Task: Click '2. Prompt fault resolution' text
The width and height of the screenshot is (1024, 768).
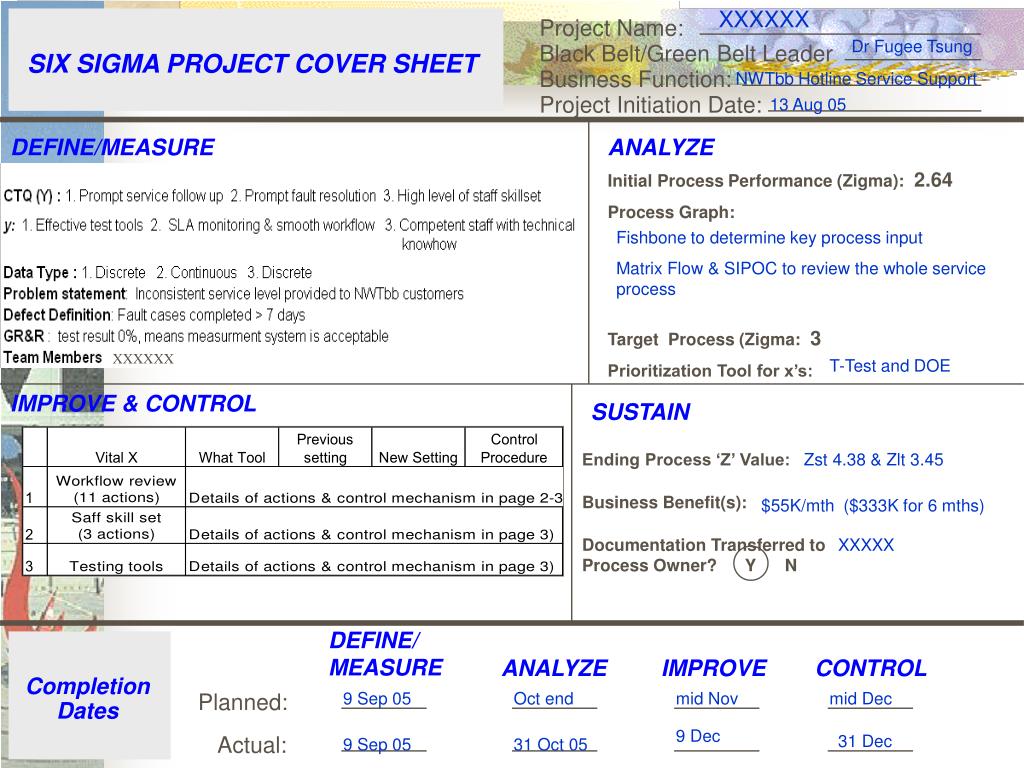Action: 303,196
